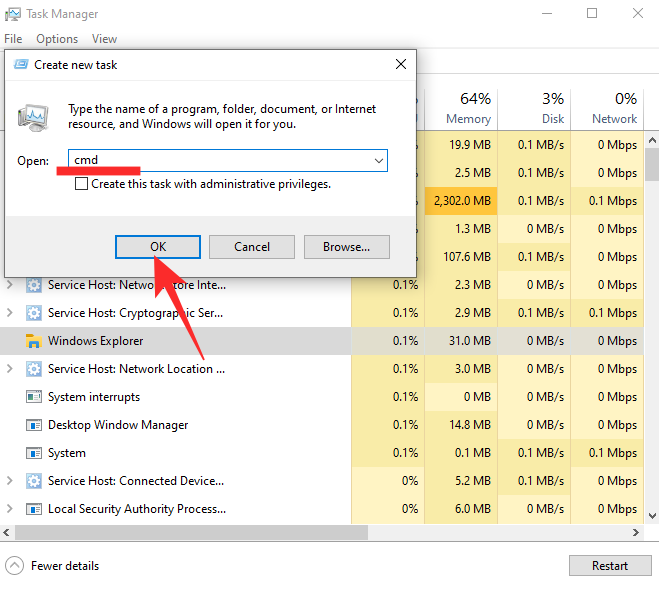659x589 pixels.
Task: Maximize the Task Manager window
Action: (592, 13)
